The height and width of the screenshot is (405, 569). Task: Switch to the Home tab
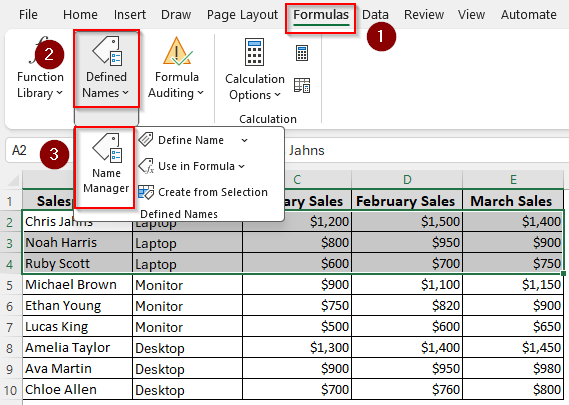pos(80,15)
